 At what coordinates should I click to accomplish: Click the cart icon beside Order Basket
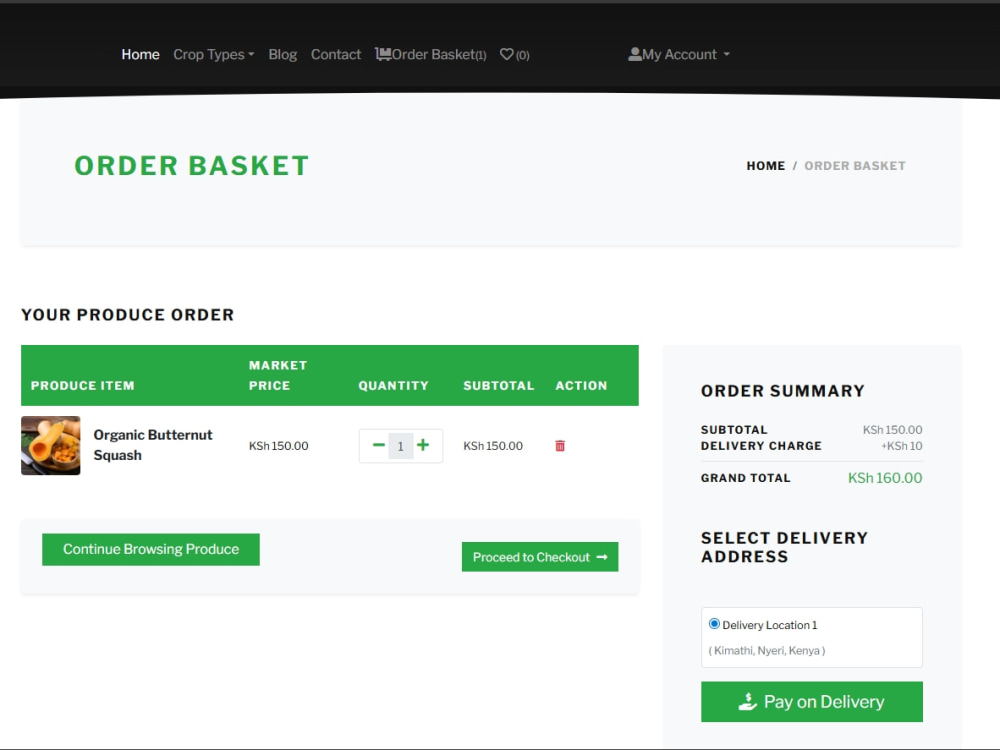click(x=383, y=54)
